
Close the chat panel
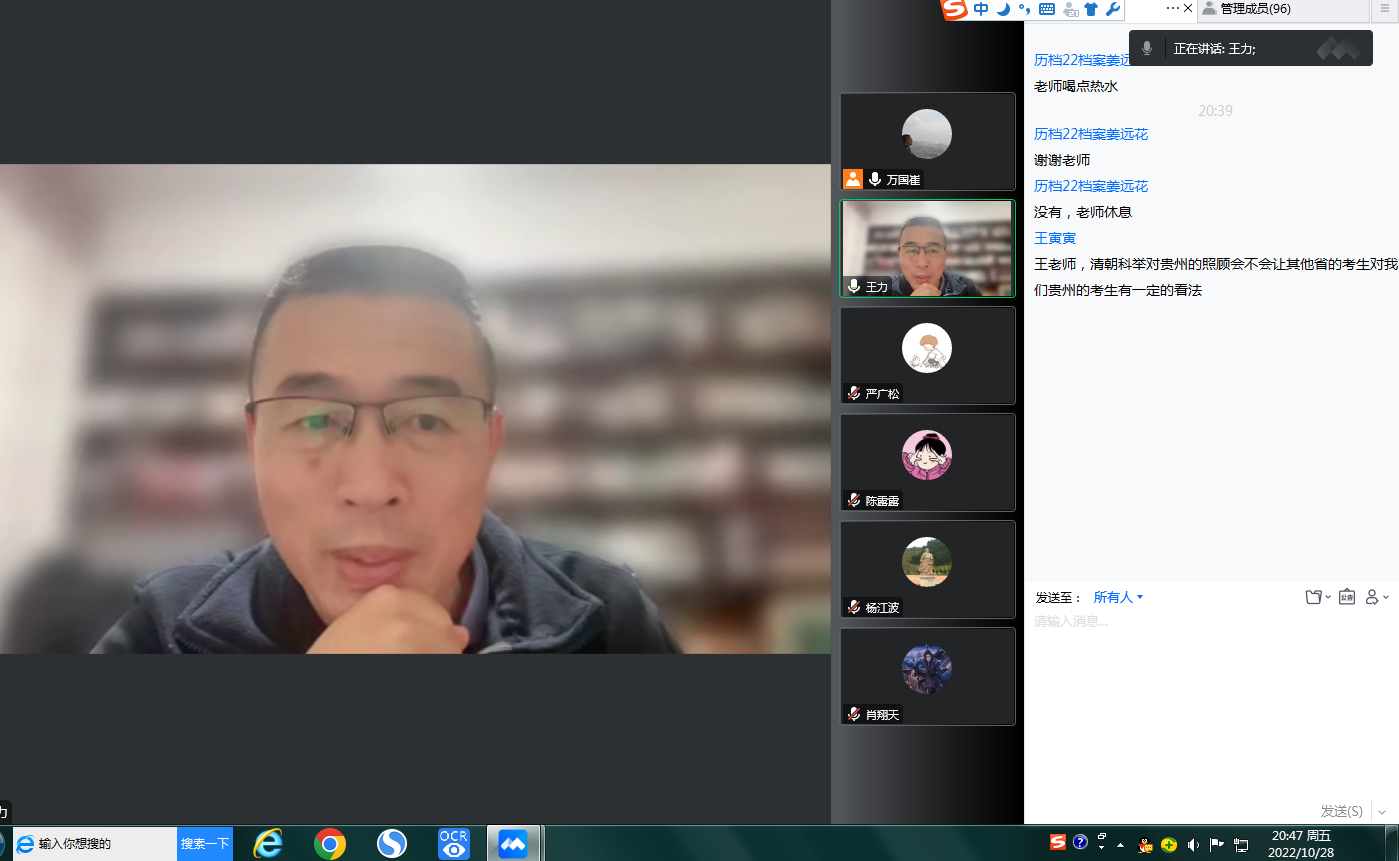[x=1188, y=8]
